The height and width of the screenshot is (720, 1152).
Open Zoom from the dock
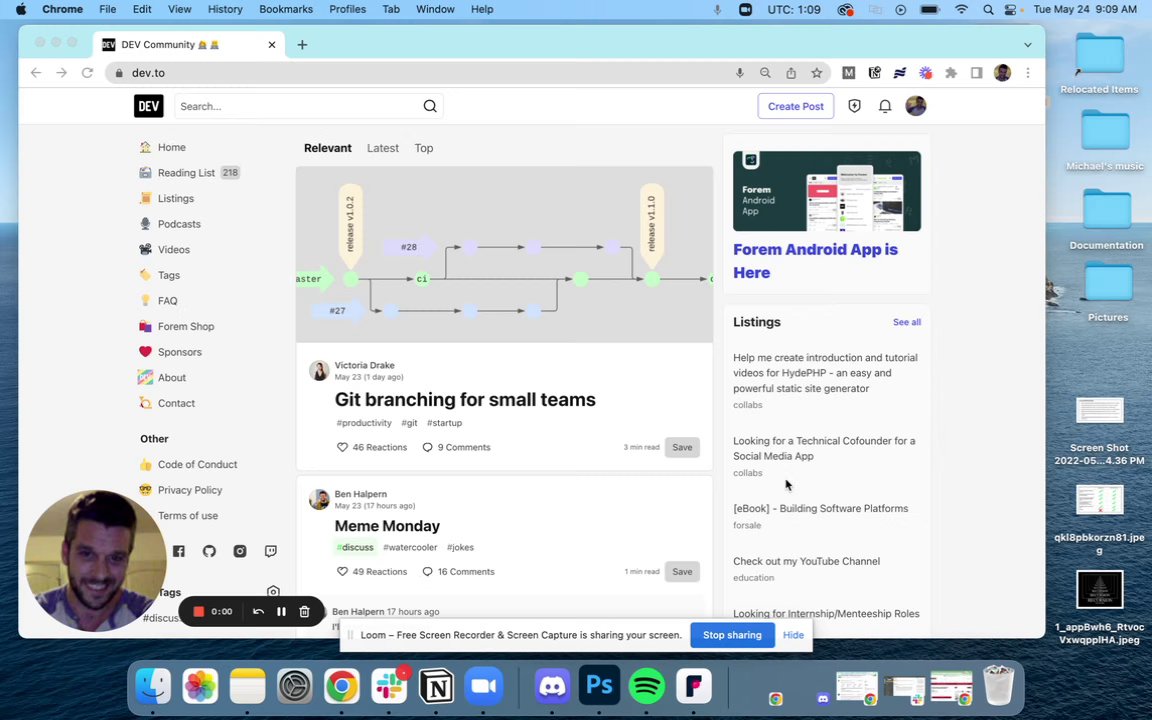(x=483, y=686)
